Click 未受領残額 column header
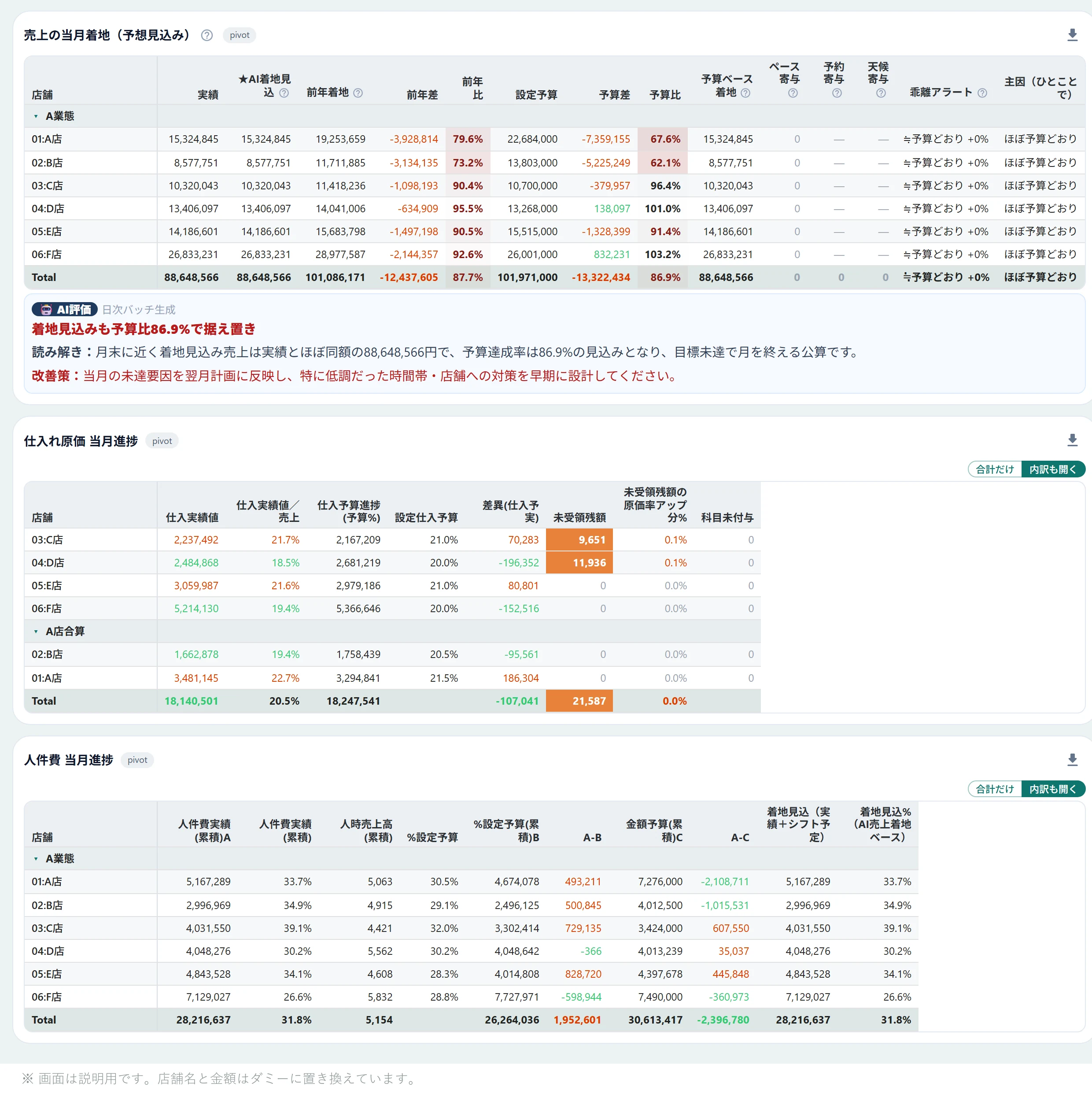 tap(579, 517)
